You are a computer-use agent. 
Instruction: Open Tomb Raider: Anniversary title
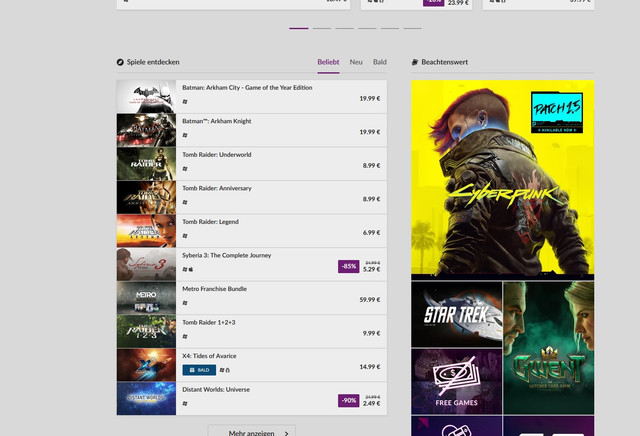pyautogui.click(x=216, y=188)
